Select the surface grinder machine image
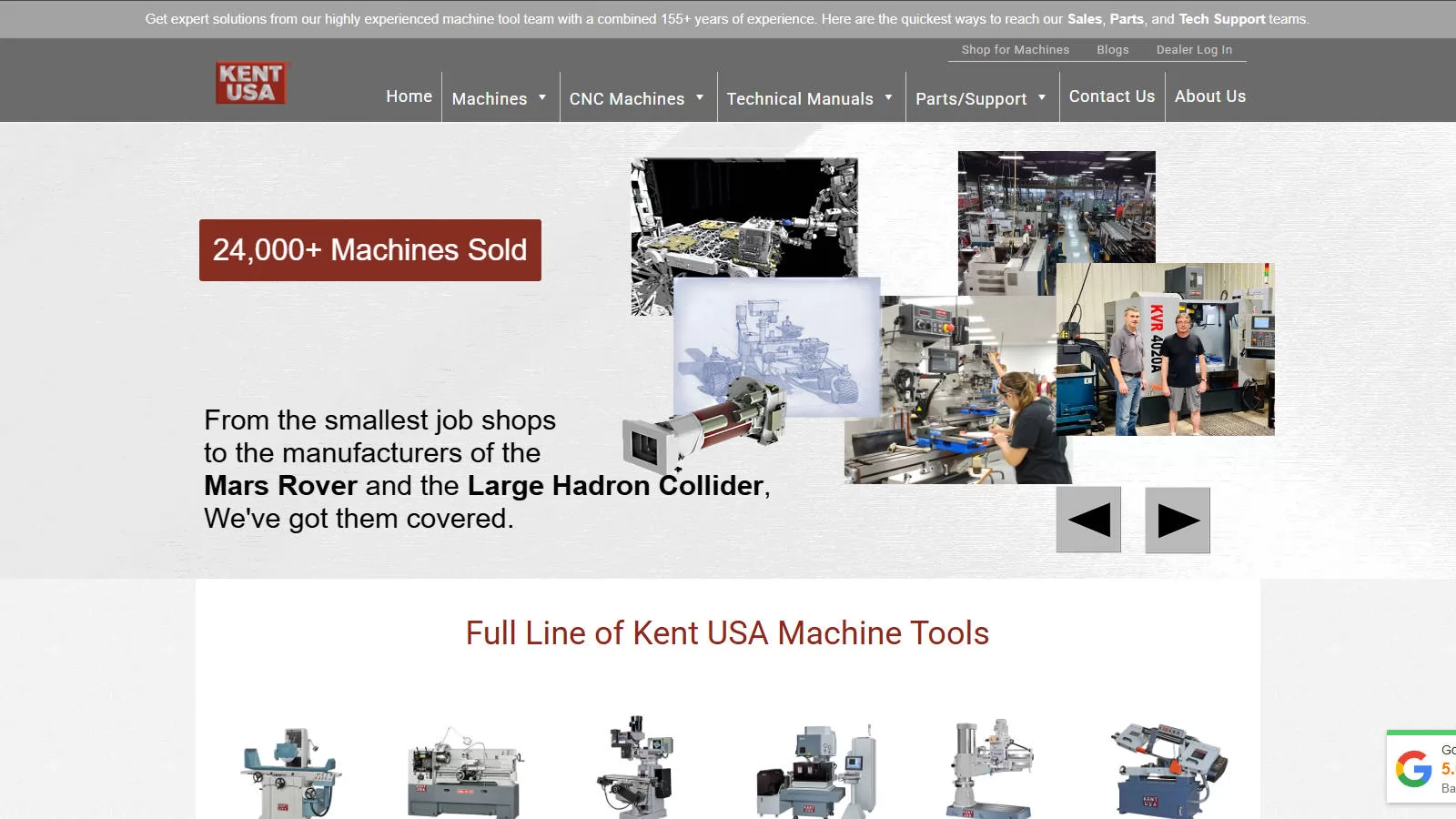 pyautogui.click(x=290, y=772)
